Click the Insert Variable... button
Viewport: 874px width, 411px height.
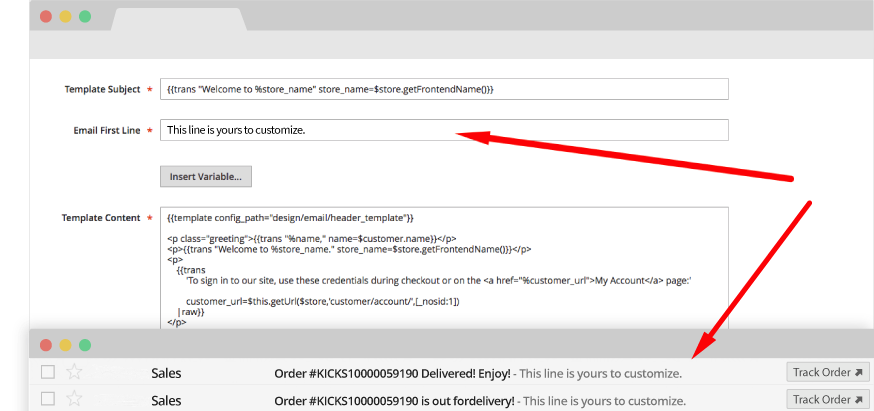click(x=206, y=176)
